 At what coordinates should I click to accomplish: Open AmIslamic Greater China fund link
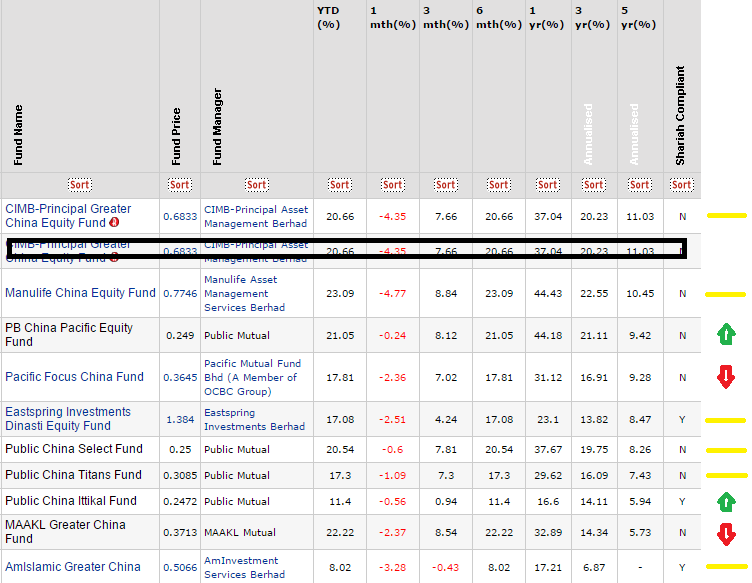click(x=73, y=567)
